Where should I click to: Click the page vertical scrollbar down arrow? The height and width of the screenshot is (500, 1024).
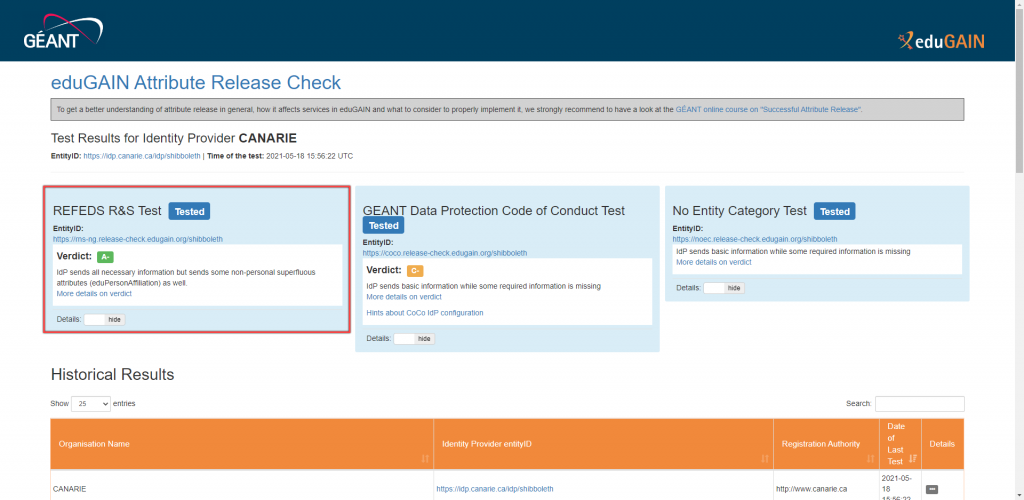tap(1018, 494)
